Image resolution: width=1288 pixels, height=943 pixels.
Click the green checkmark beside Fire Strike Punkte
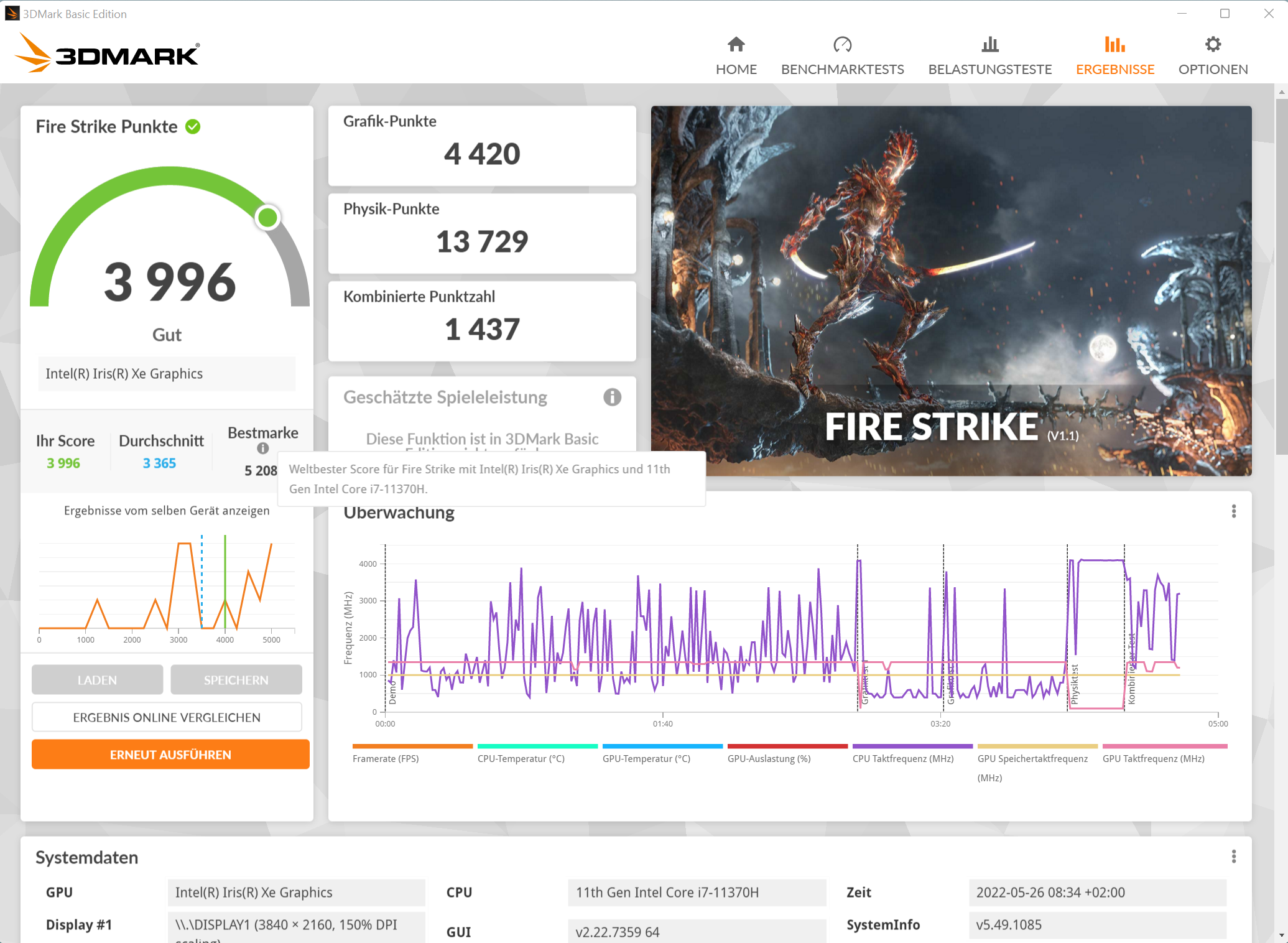(194, 126)
